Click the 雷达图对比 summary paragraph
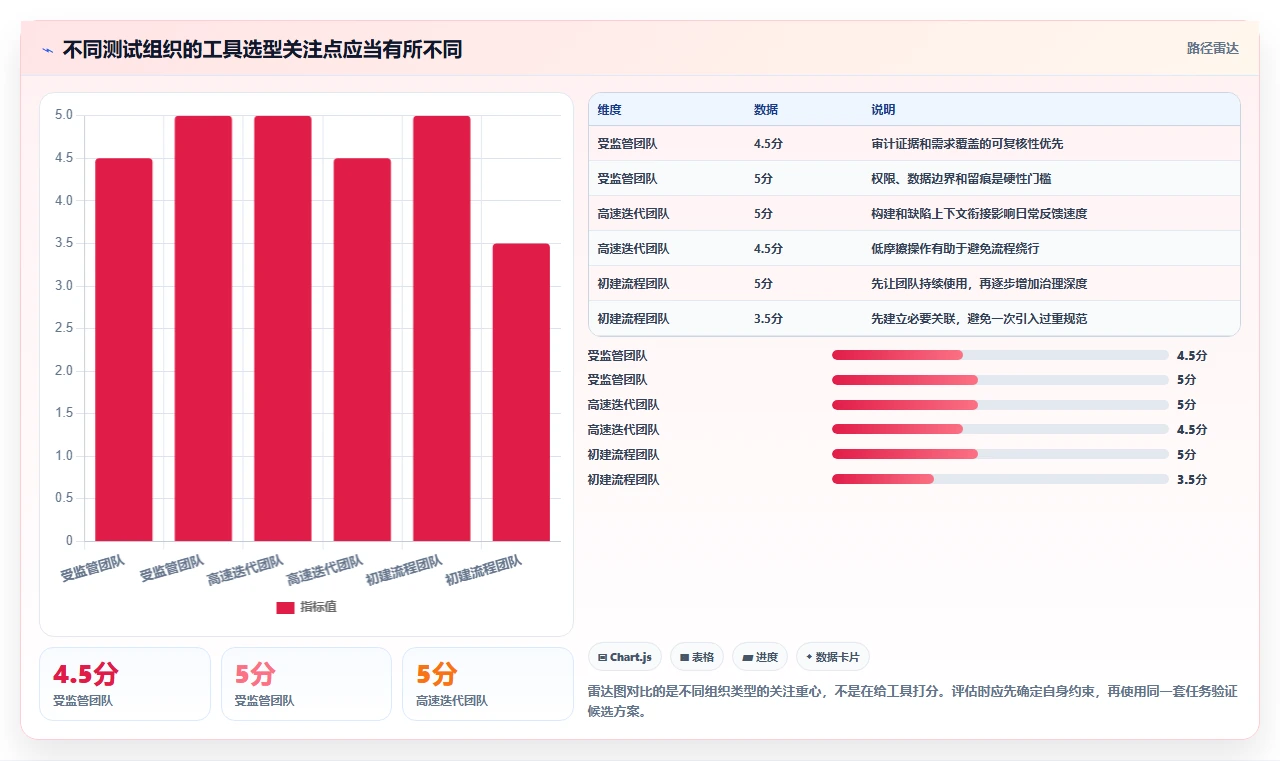Viewport: 1280px width, 761px height. (913, 702)
